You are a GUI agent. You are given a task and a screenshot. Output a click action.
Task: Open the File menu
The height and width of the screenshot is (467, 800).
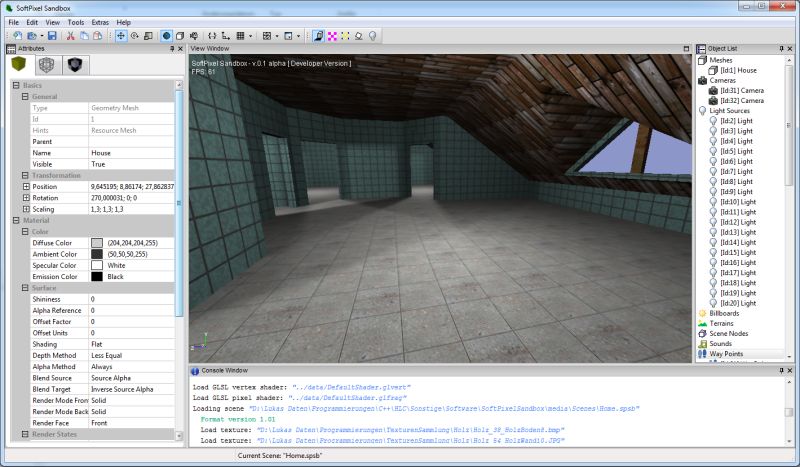(x=14, y=22)
